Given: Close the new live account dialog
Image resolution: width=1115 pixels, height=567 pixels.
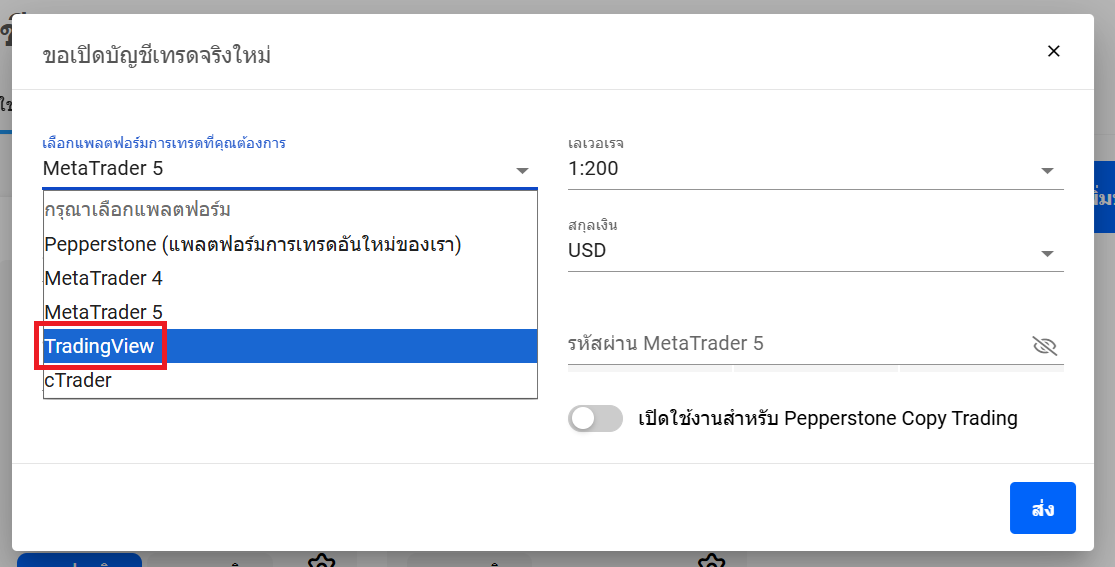Looking at the screenshot, I should click(x=1053, y=51).
